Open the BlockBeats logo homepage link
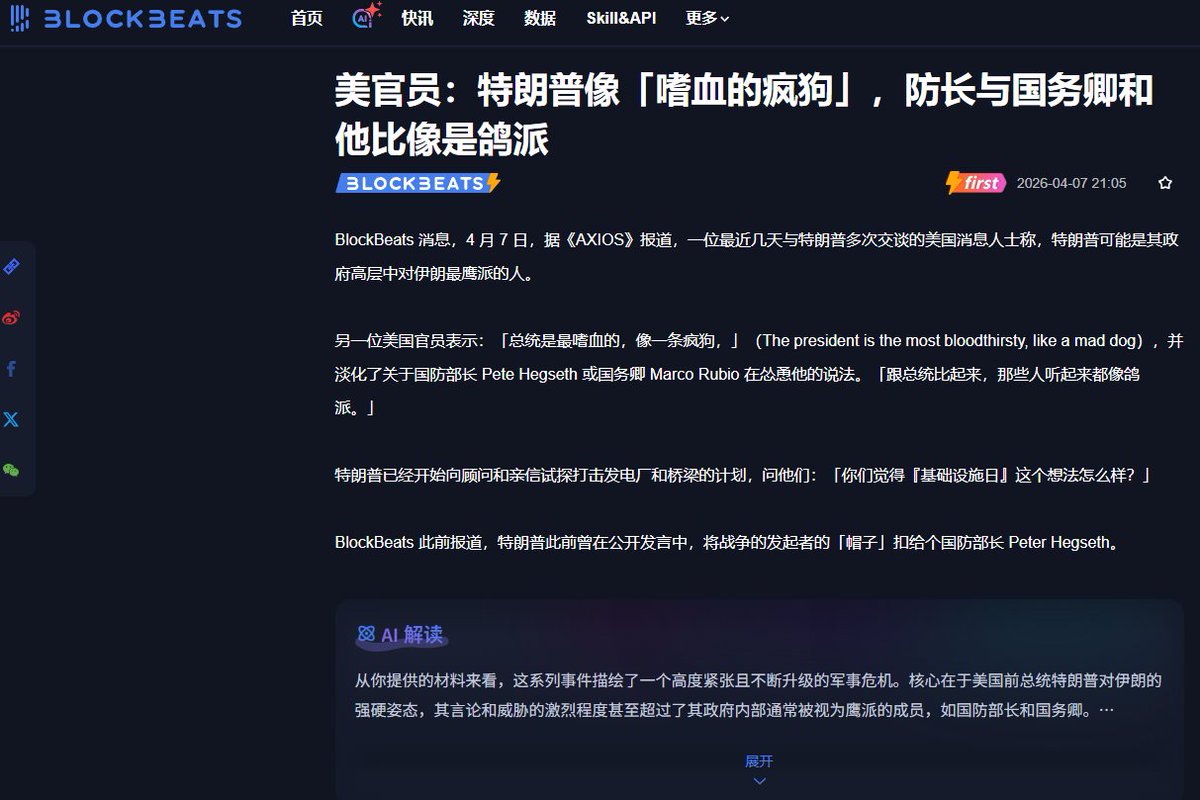The height and width of the screenshot is (800, 1200). click(x=125, y=18)
